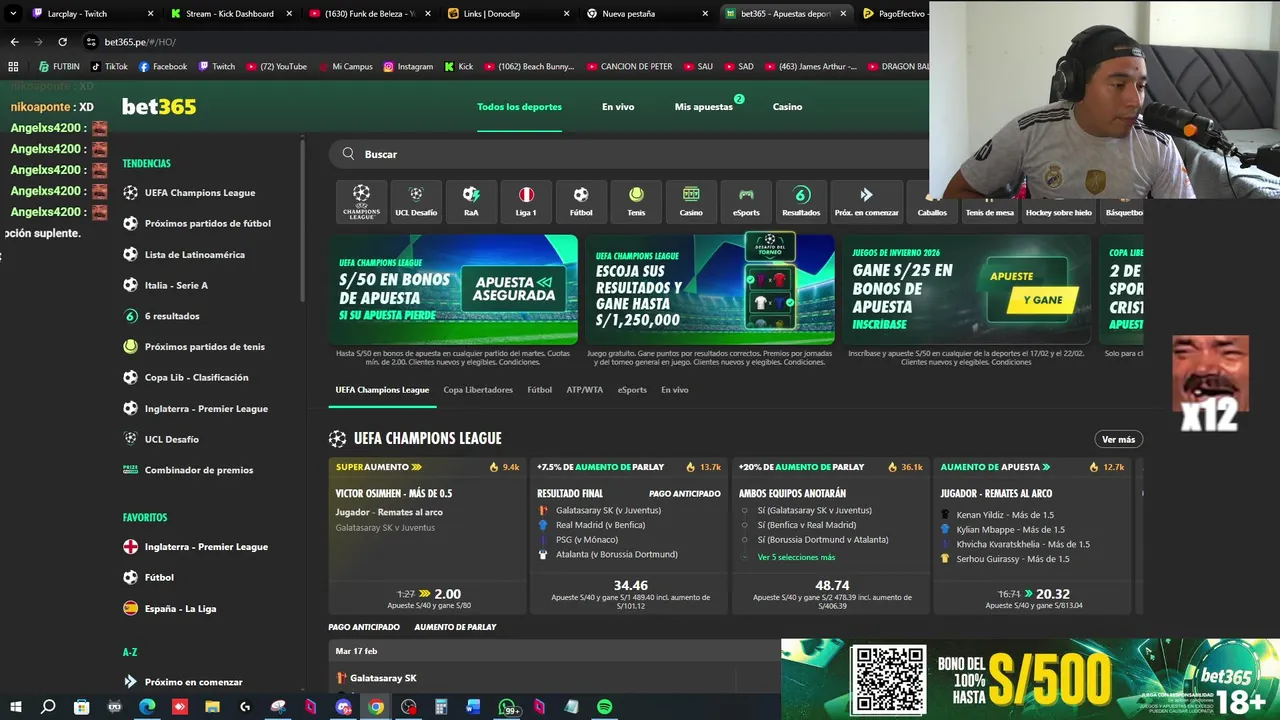Select the eSports controller shortcut
Image resolution: width=1280 pixels, height=720 pixels.
pyautogui.click(x=746, y=201)
